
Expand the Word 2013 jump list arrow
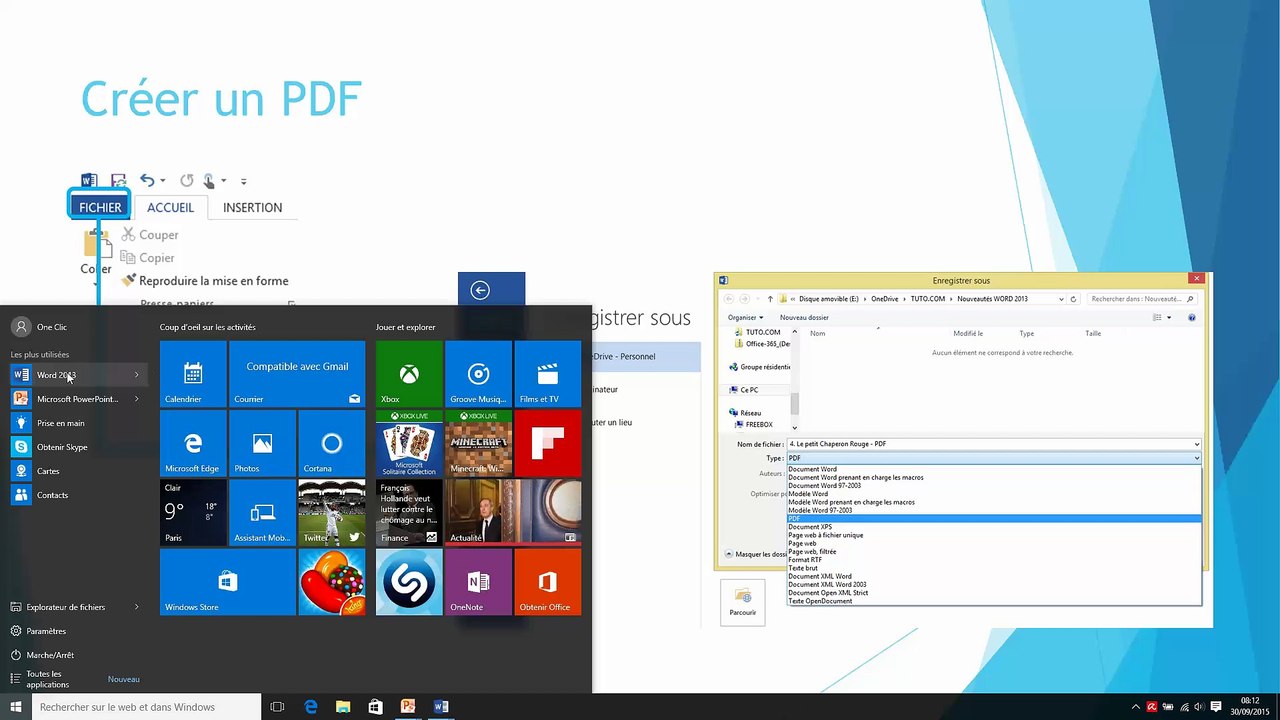pos(136,375)
